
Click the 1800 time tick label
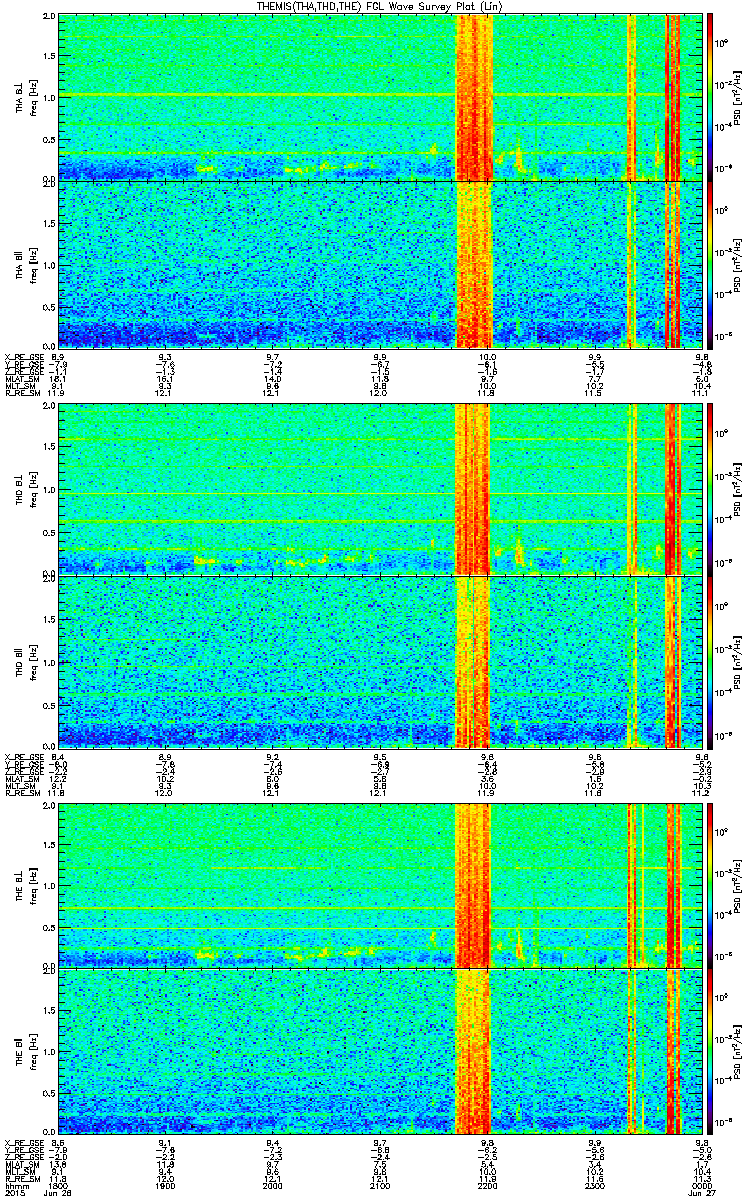tap(58, 1186)
